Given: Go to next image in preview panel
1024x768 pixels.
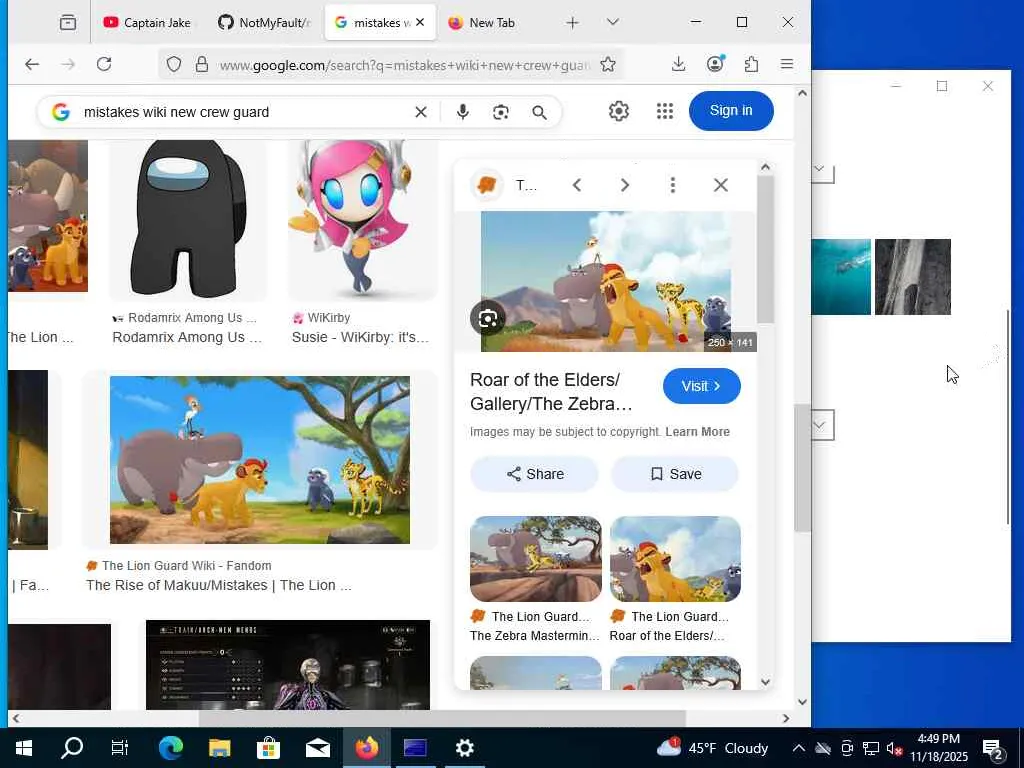Looking at the screenshot, I should [625, 185].
